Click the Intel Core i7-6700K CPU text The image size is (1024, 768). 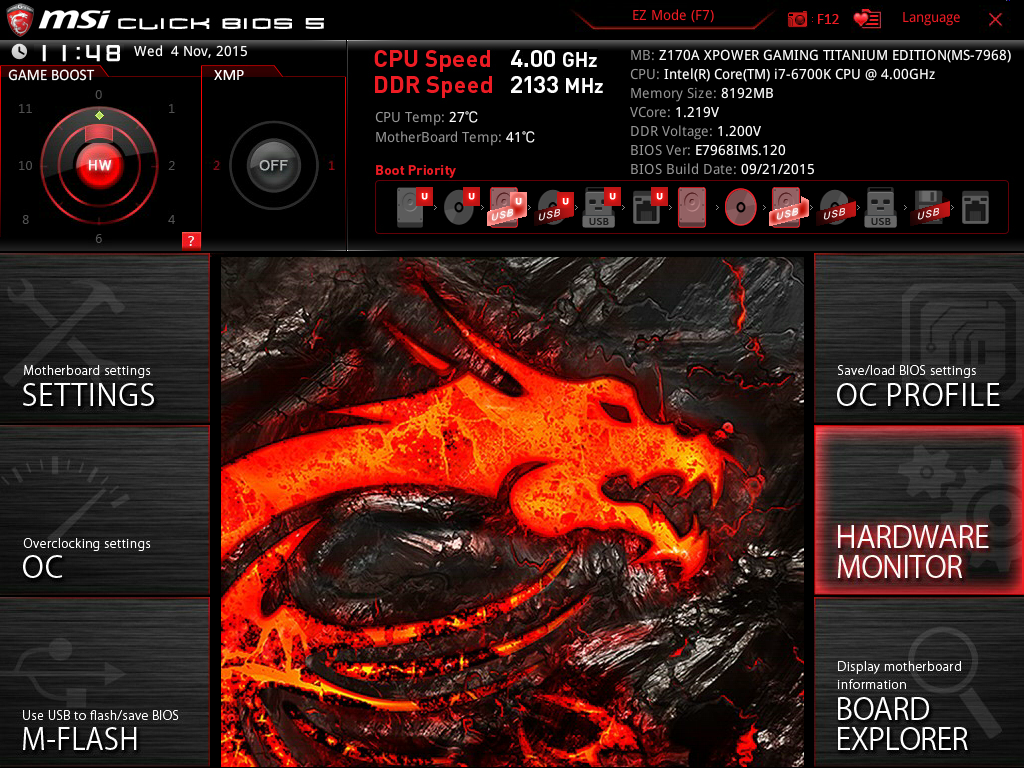tap(782, 74)
